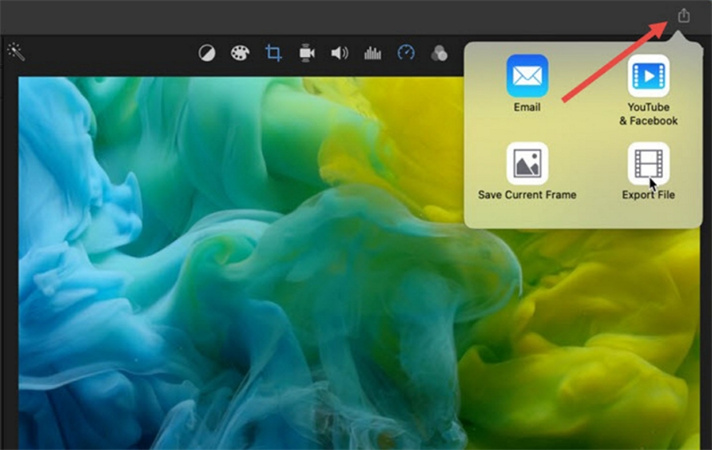
Task: Select the color correction palette icon
Action: tap(239, 53)
